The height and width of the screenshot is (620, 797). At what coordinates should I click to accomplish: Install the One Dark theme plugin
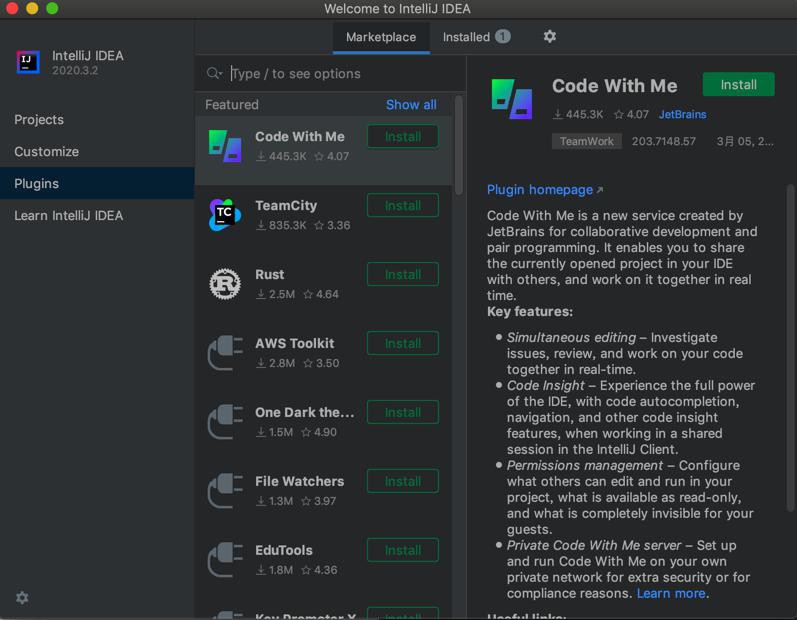(x=403, y=413)
